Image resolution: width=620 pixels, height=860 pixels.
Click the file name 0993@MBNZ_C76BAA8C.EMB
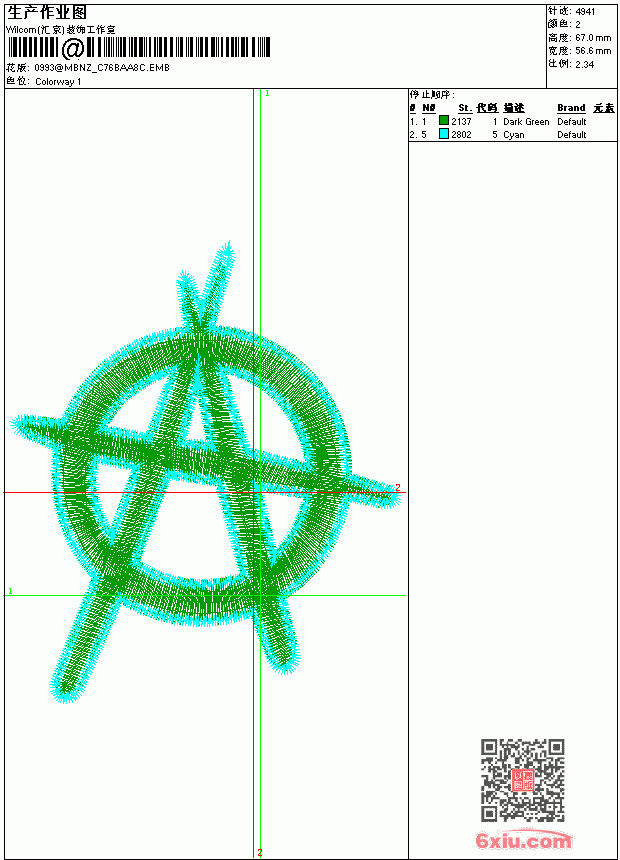click(102, 68)
